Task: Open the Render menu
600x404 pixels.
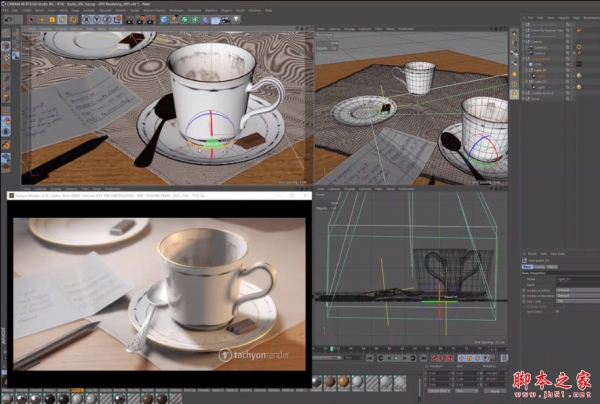Action: (121, 10)
